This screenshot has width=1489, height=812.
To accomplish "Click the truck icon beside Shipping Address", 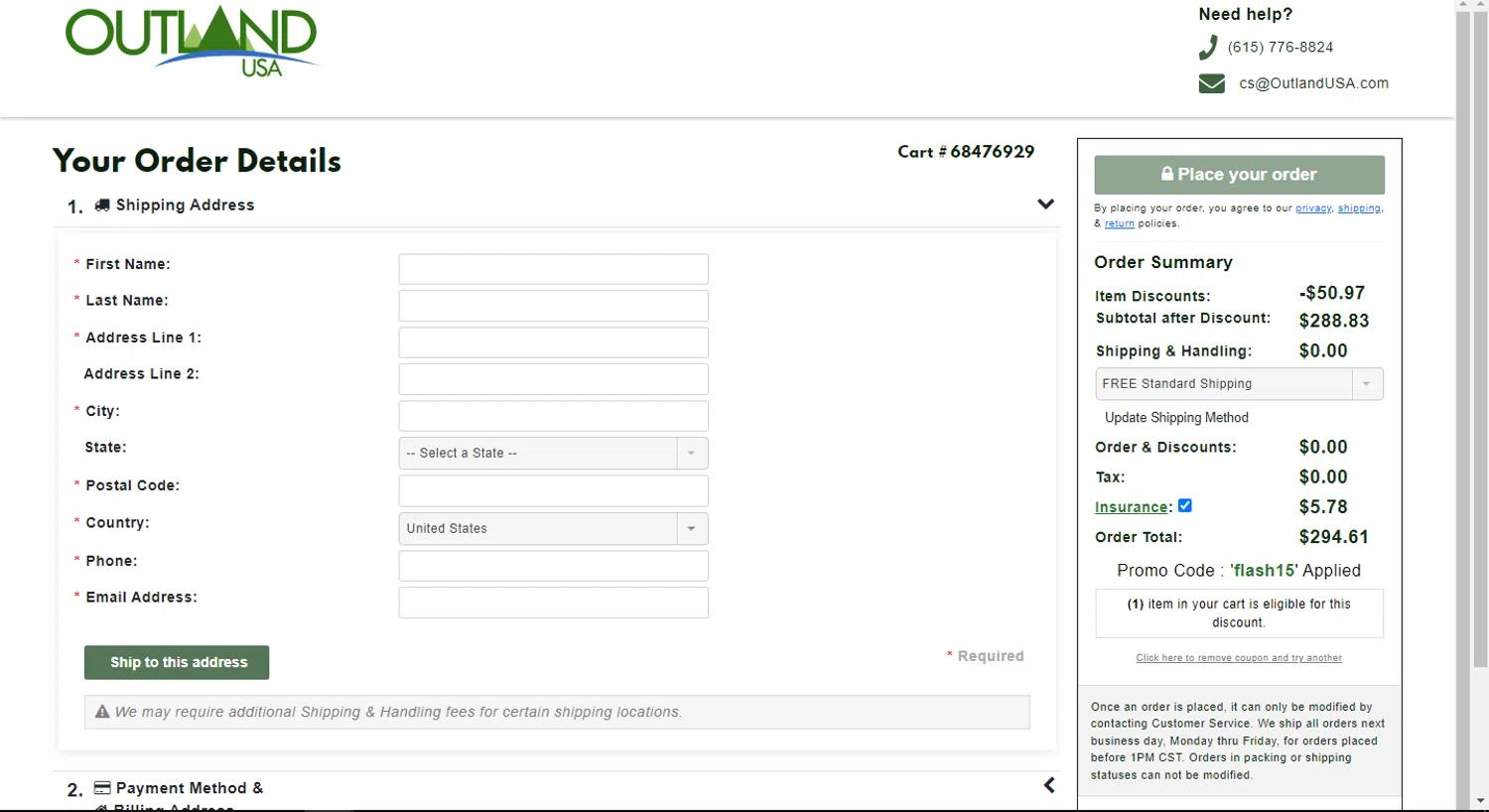I will pyautogui.click(x=102, y=205).
